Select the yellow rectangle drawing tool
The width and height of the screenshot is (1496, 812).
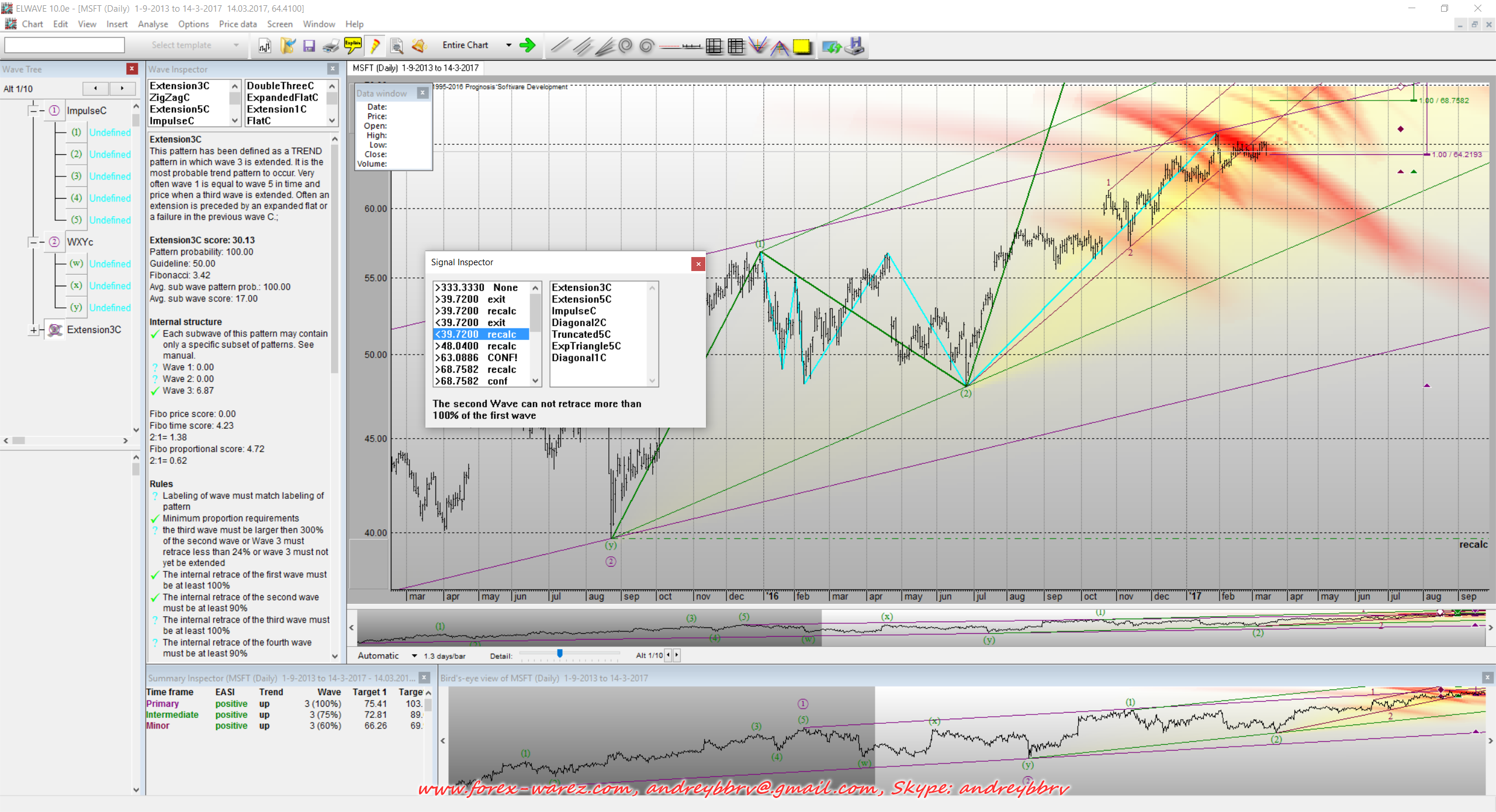tap(802, 46)
